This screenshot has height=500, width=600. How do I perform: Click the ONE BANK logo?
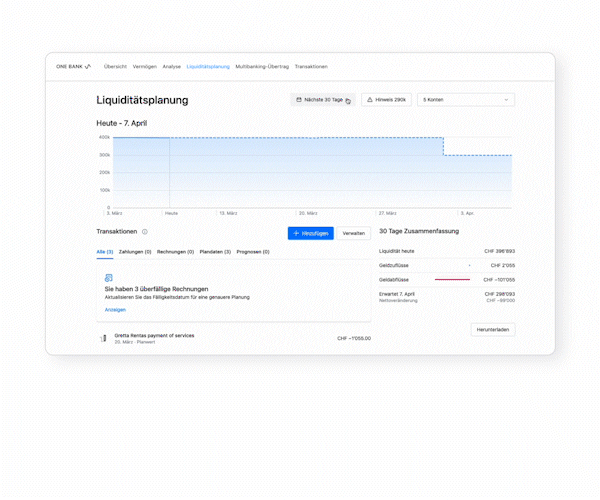point(73,67)
